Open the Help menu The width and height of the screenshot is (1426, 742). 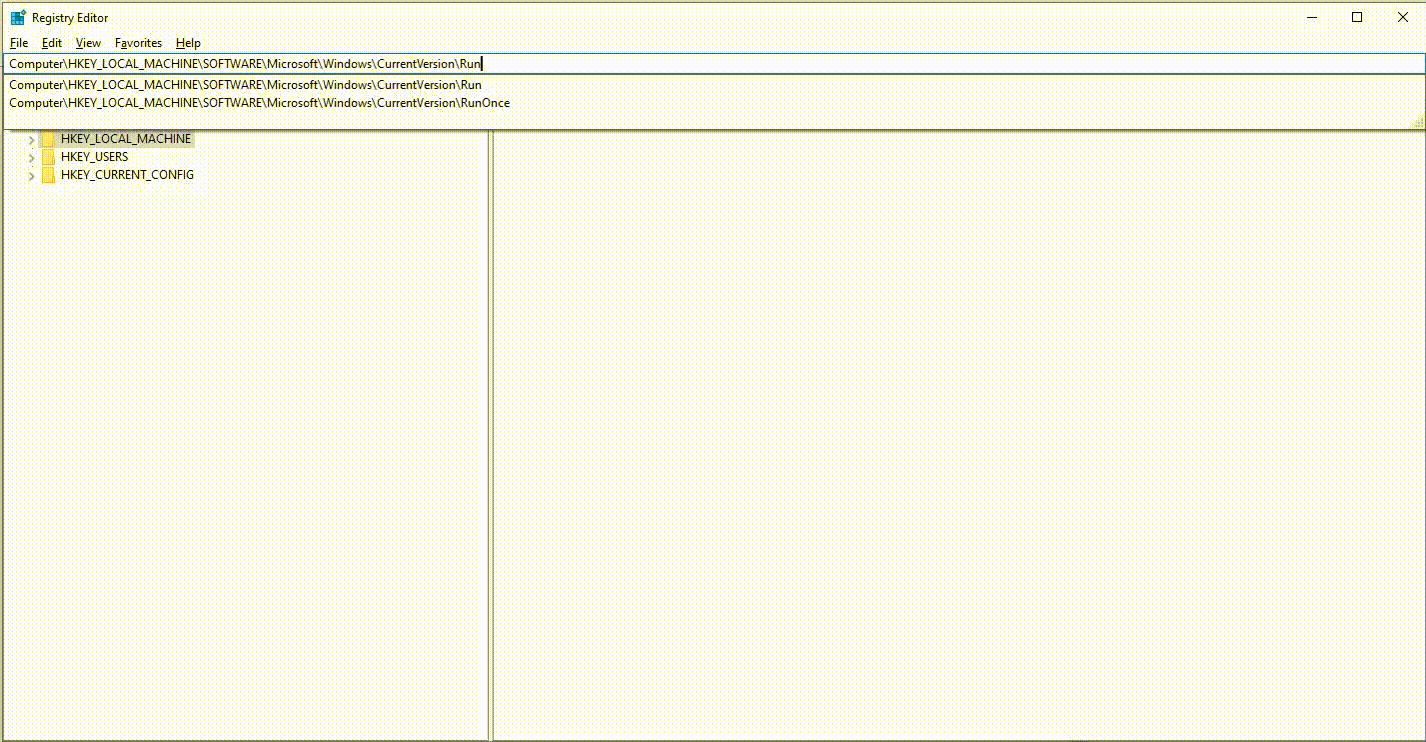pyautogui.click(x=188, y=43)
